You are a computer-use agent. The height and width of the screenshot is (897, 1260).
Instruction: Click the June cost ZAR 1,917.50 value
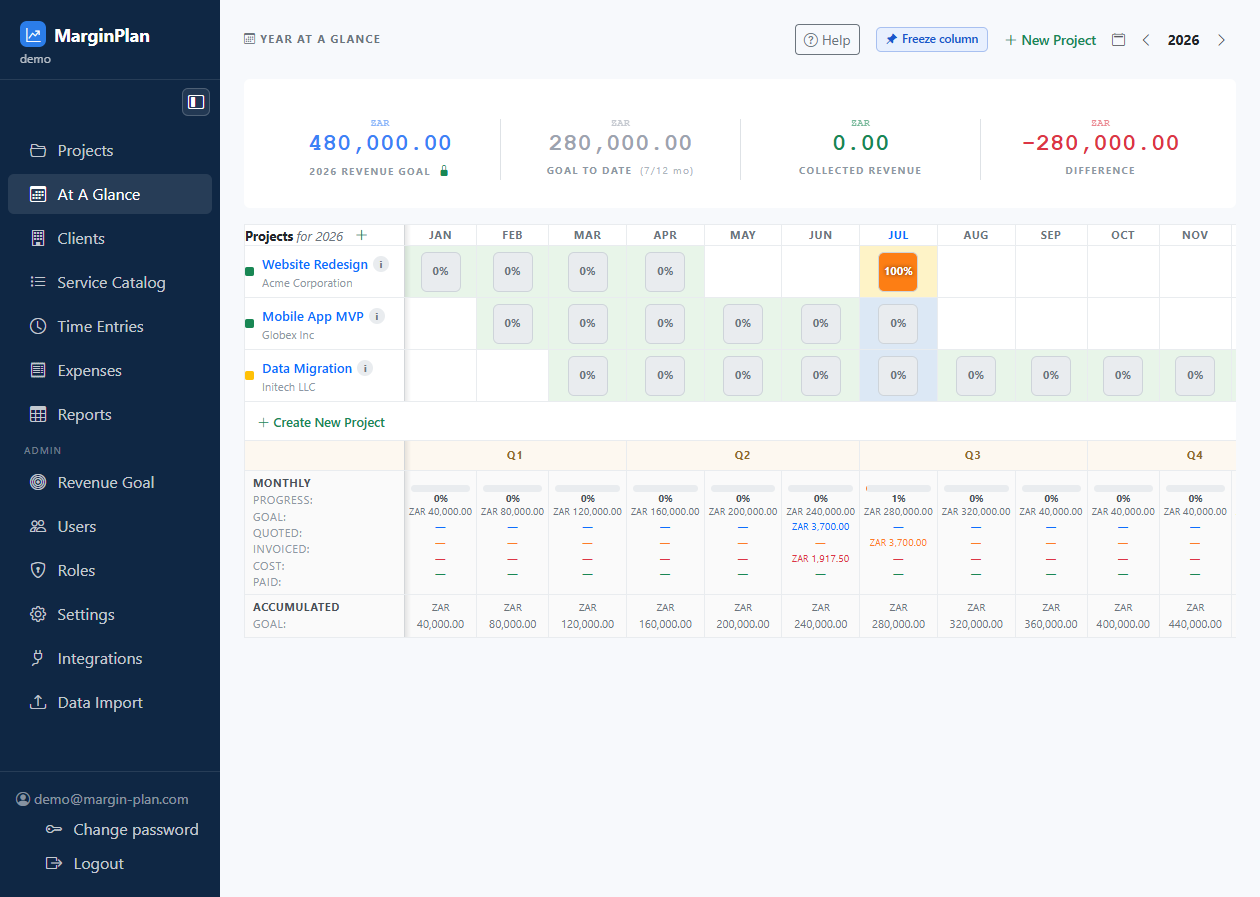[820, 559]
